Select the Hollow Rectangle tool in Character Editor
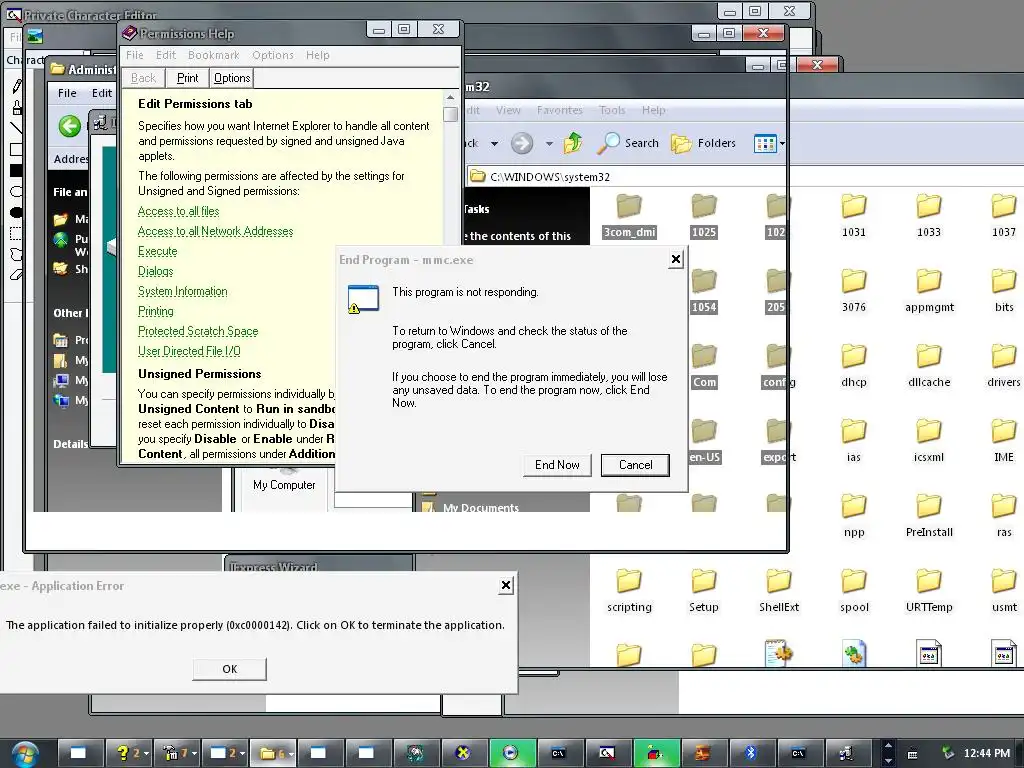 point(16,149)
